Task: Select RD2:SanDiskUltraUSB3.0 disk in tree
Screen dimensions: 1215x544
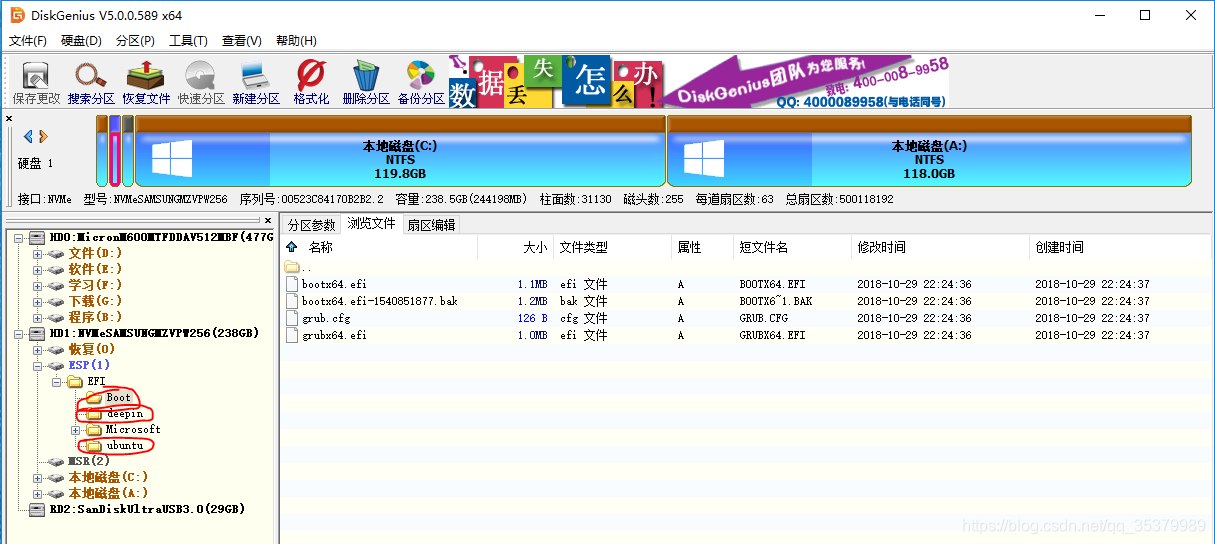Action: coord(147,509)
